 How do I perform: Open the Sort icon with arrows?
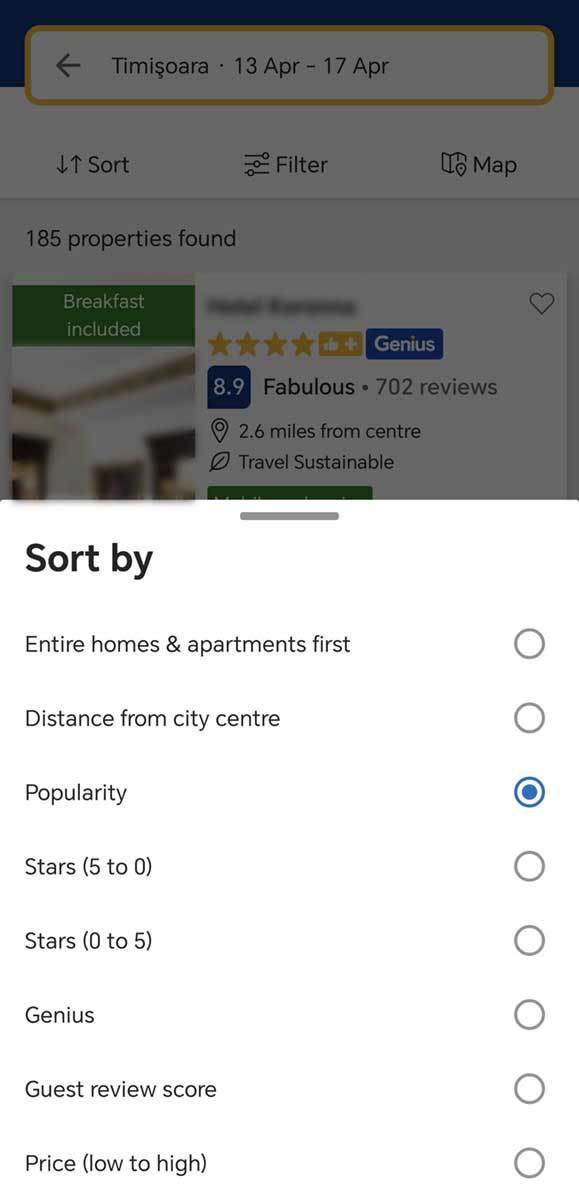coord(91,165)
